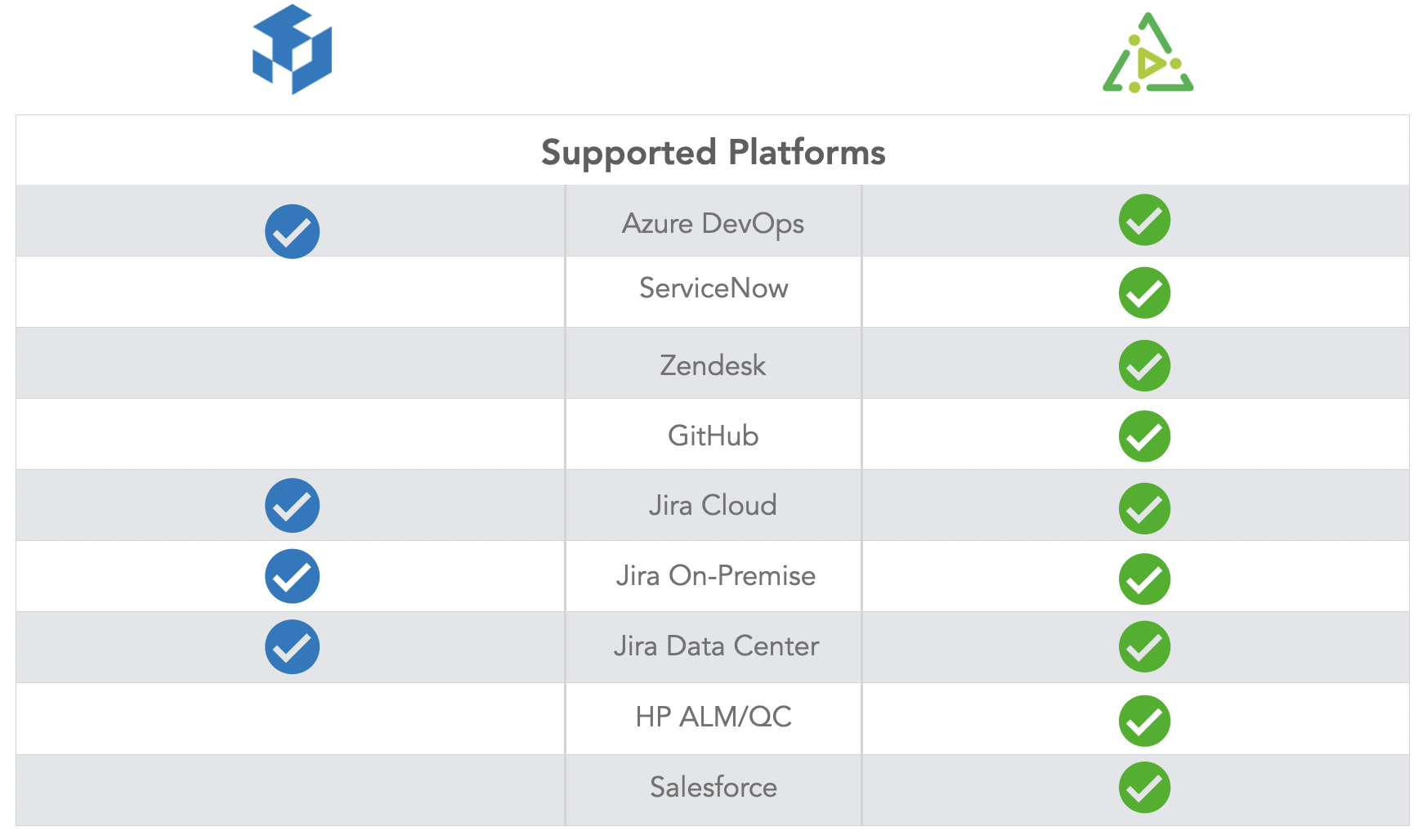Click the blue cube logo

point(292,50)
